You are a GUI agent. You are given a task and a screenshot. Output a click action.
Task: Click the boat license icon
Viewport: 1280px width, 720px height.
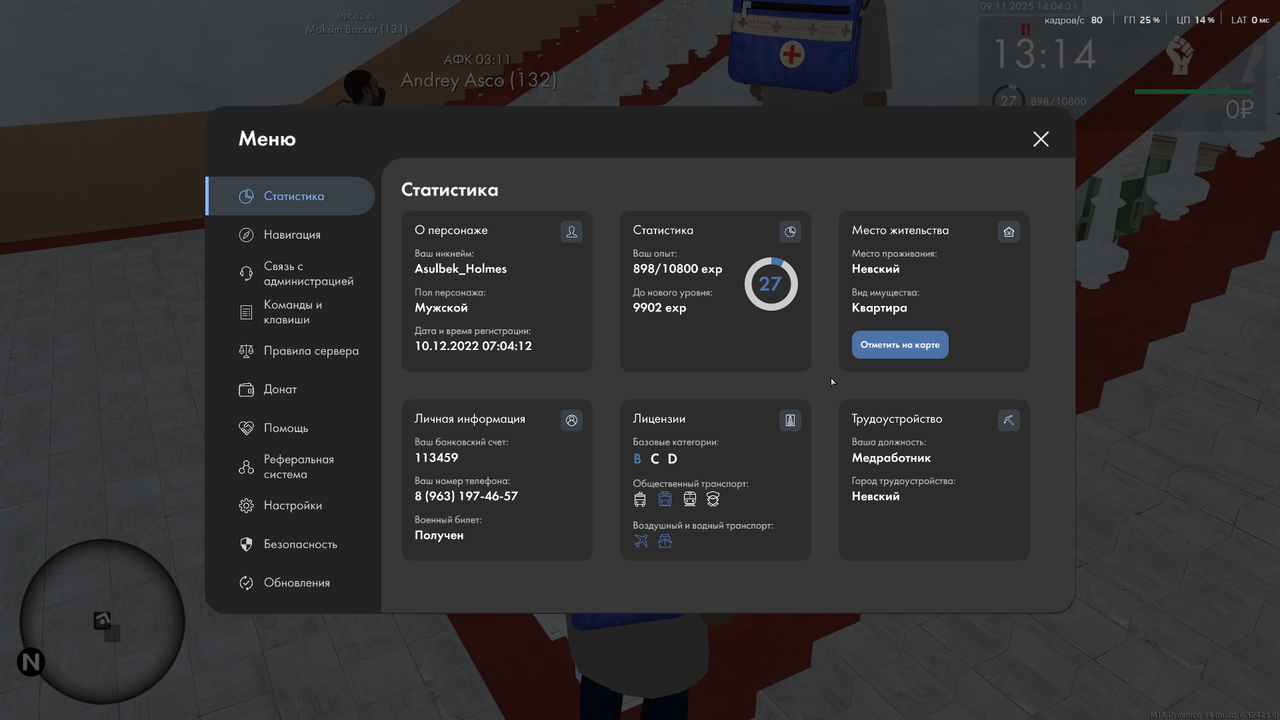[x=665, y=541]
